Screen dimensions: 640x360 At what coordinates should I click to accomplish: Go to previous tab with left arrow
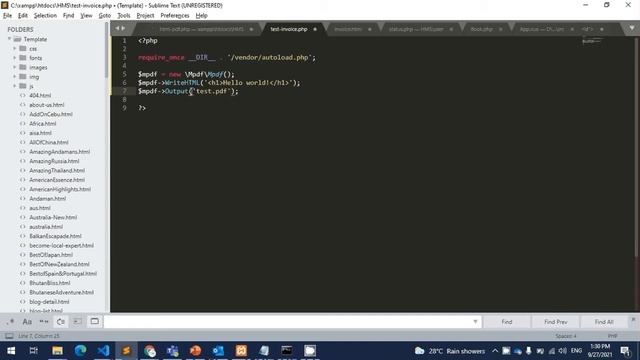(117, 28)
